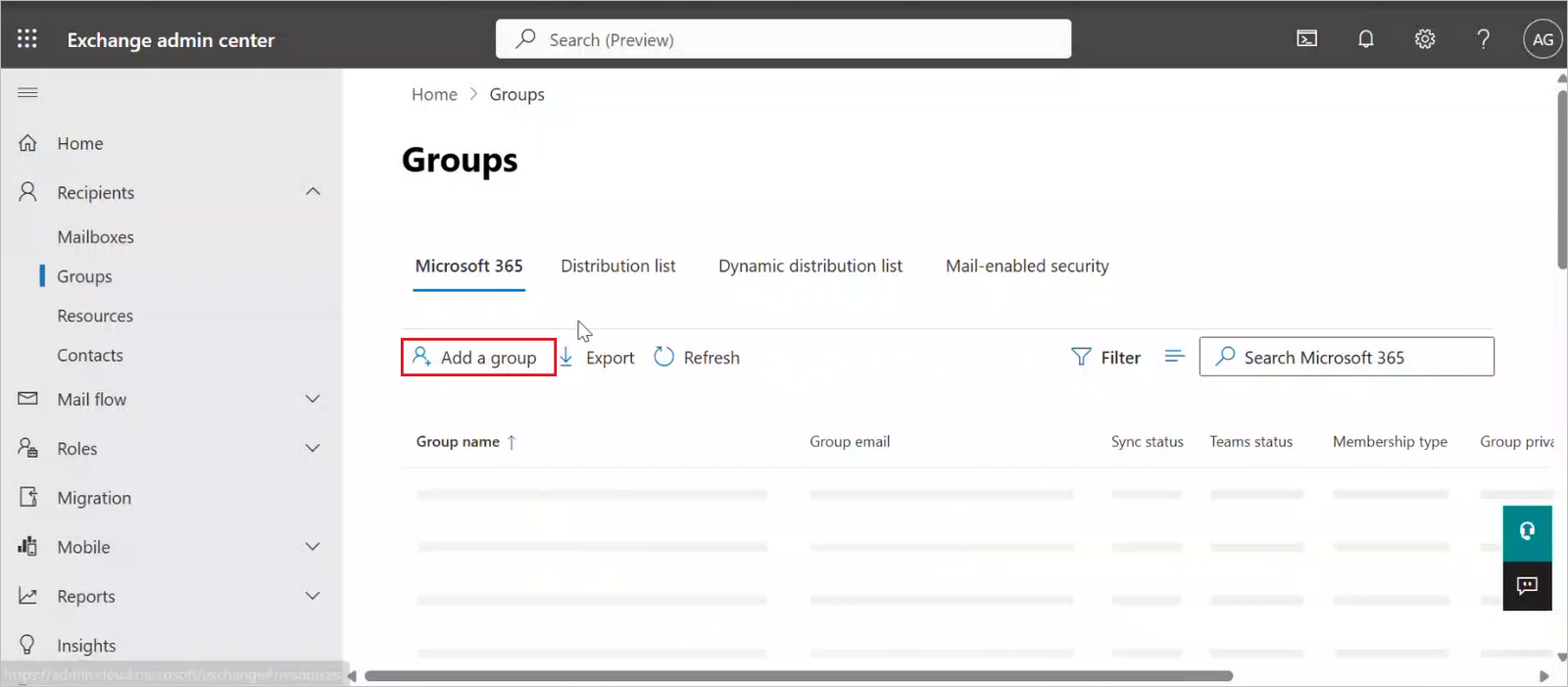Open Mailboxes in the sidebar

pyautogui.click(x=95, y=237)
